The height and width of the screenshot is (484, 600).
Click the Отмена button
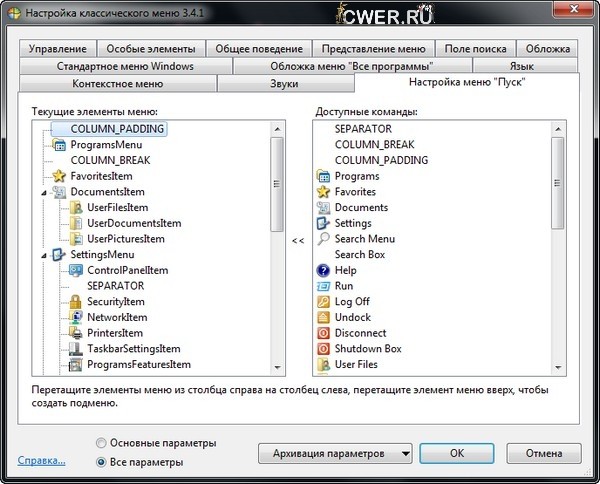point(544,454)
